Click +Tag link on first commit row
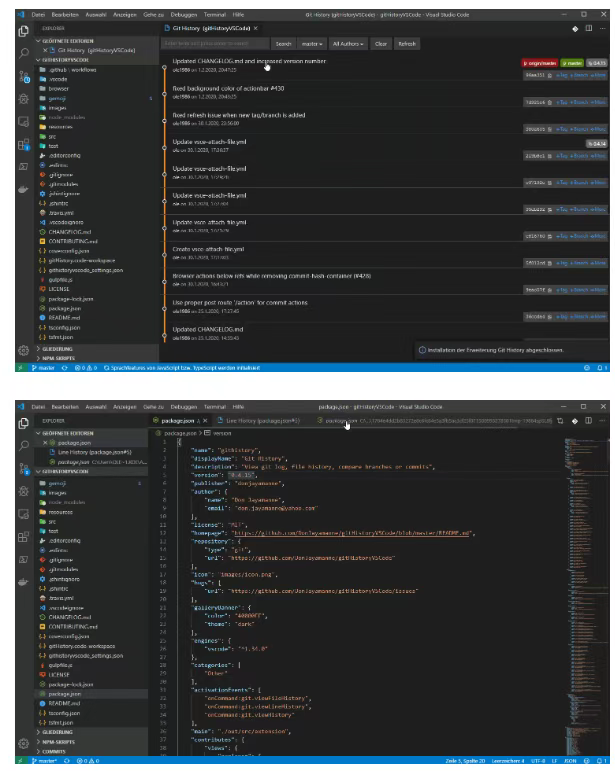 (561, 76)
